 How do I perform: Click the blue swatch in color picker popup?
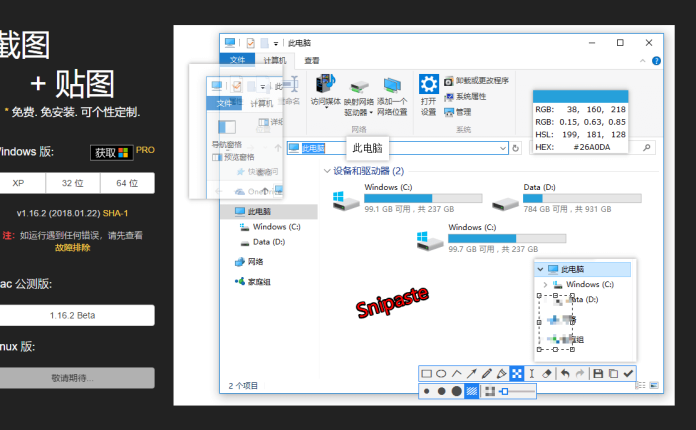(581, 97)
